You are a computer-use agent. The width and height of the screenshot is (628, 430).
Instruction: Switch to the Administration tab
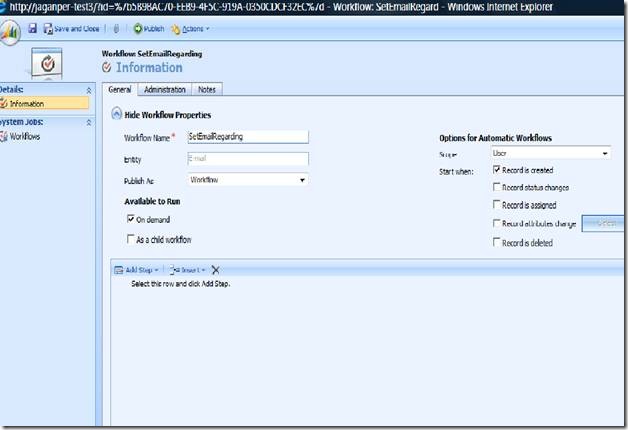(164, 90)
